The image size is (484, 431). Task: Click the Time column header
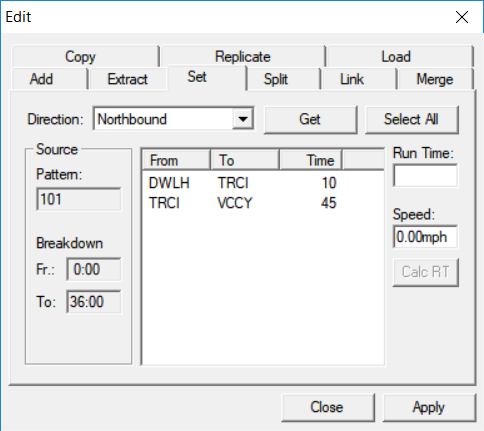[x=311, y=160]
